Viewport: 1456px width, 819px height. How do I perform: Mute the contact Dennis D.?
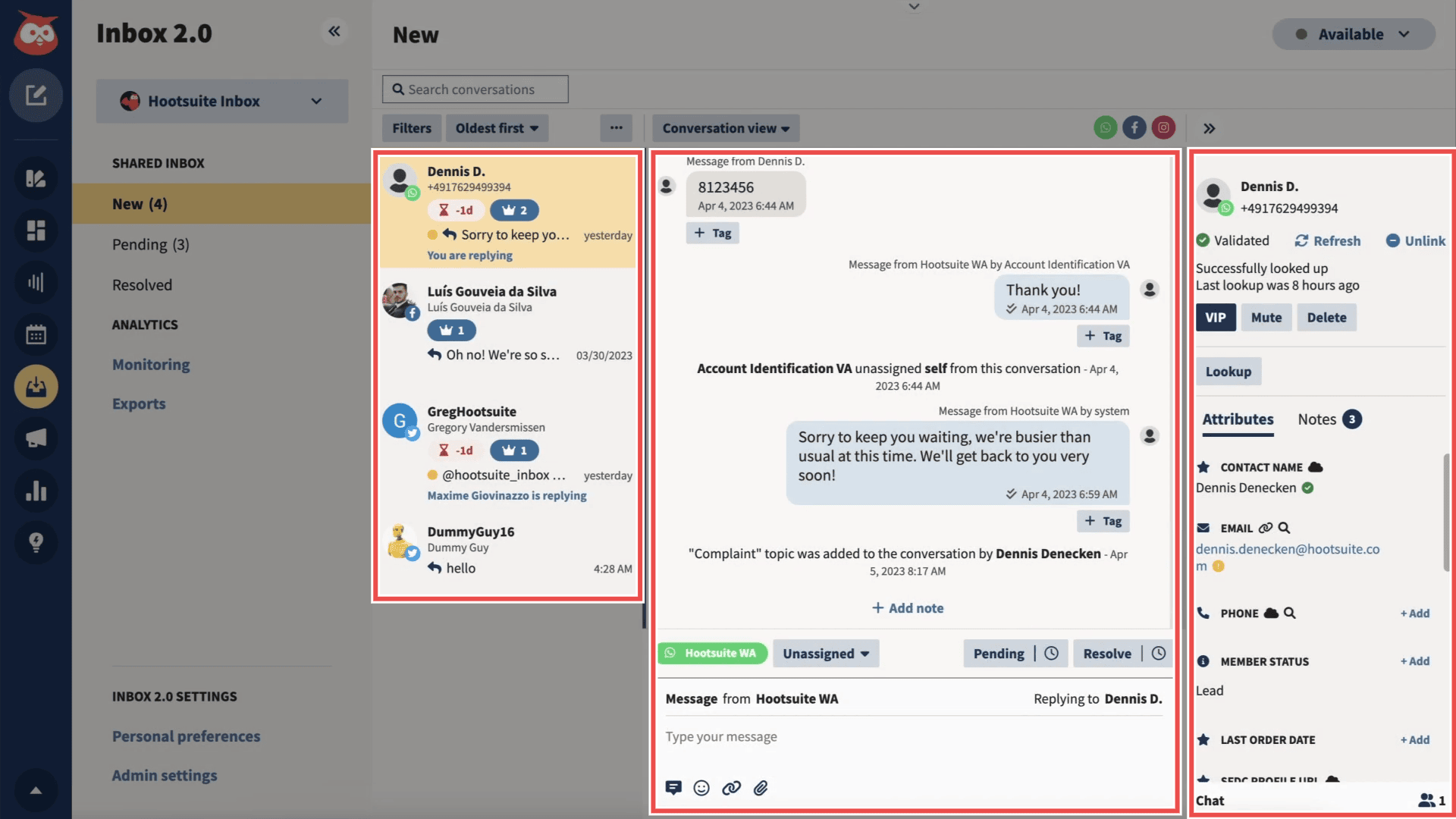click(1266, 317)
